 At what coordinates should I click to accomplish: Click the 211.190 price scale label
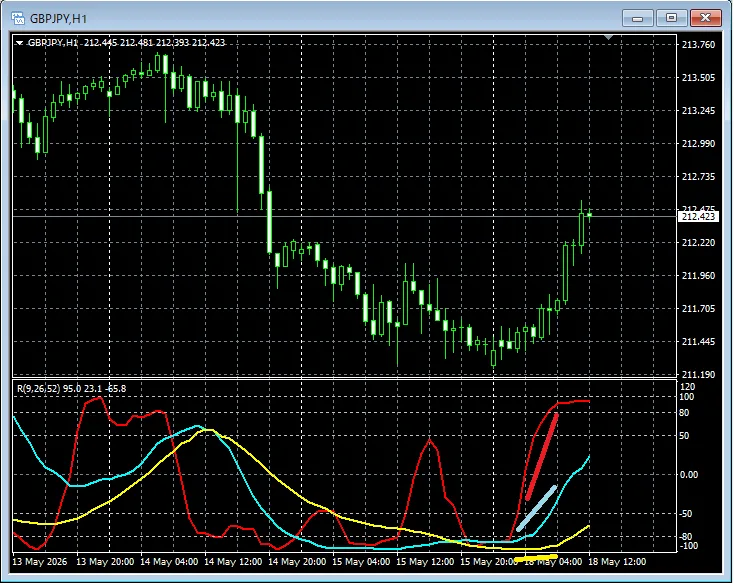pos(698,375)
